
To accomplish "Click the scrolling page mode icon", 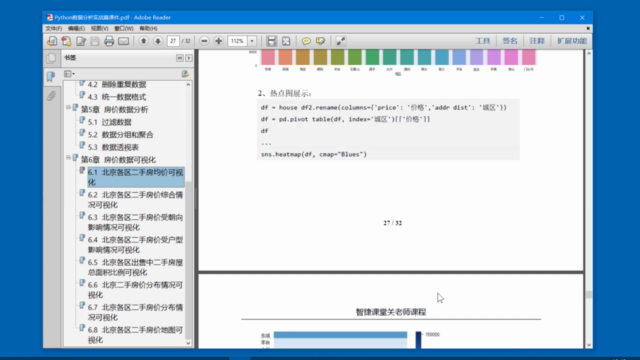I will (271, 41).
